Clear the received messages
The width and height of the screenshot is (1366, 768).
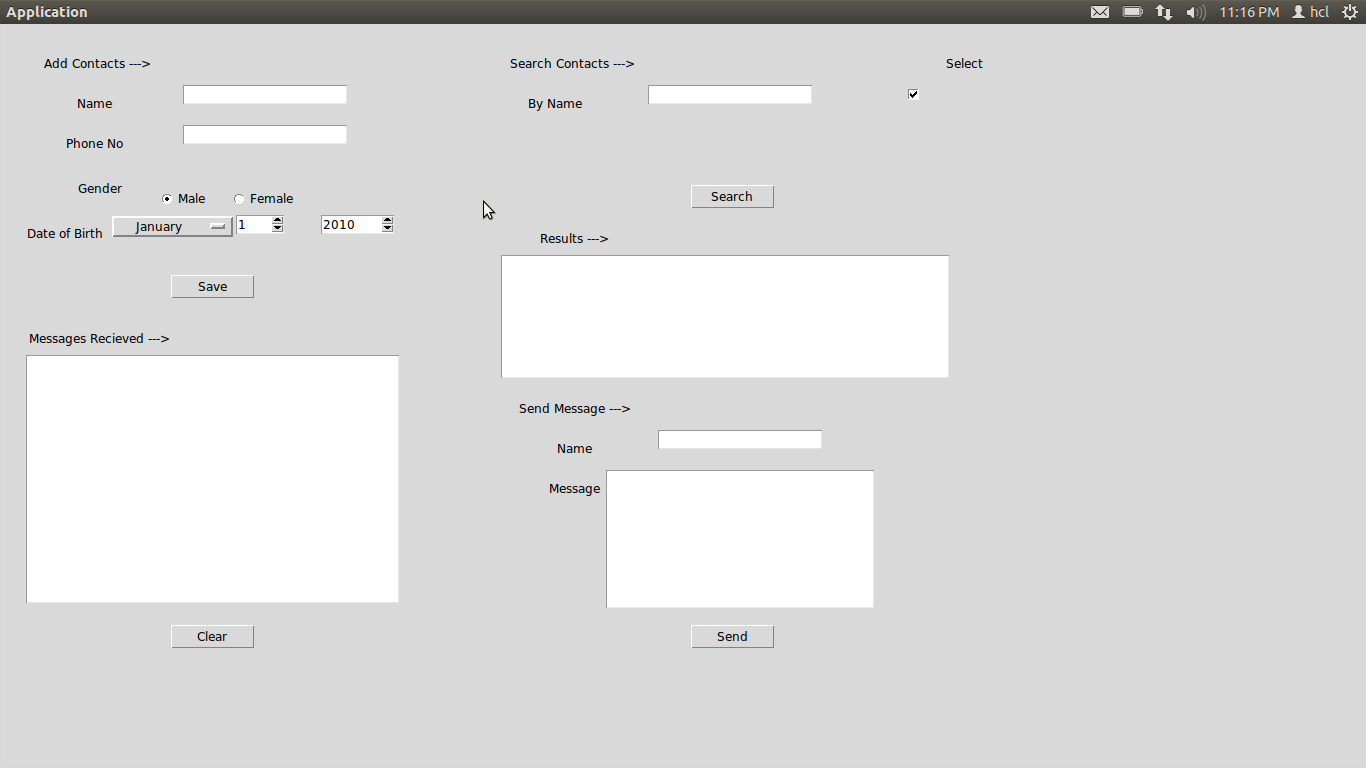[212, 636]
